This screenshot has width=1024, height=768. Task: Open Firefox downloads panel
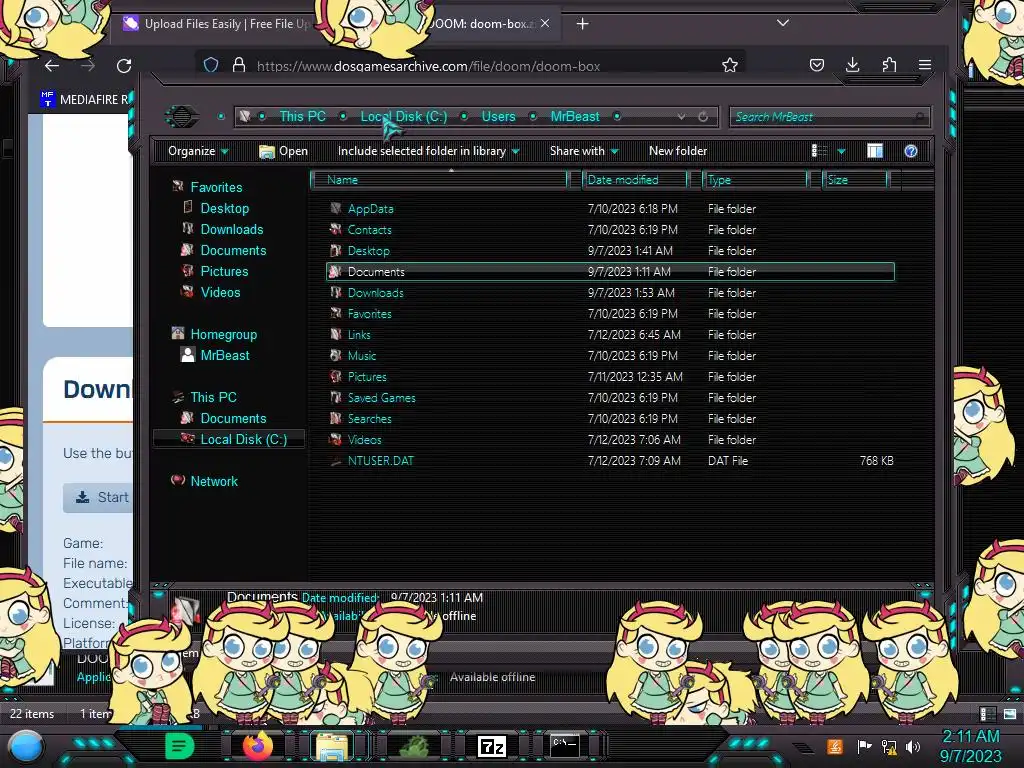coord(852,65)
